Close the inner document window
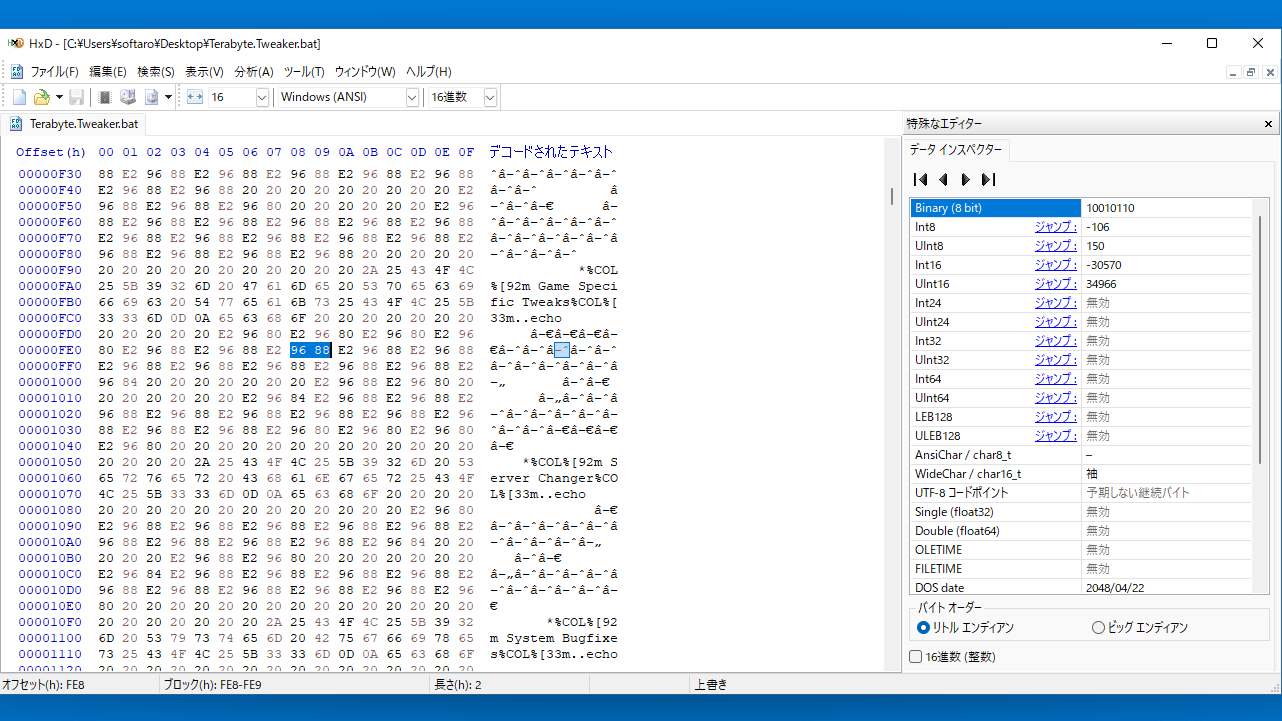 coord(1270,72)
